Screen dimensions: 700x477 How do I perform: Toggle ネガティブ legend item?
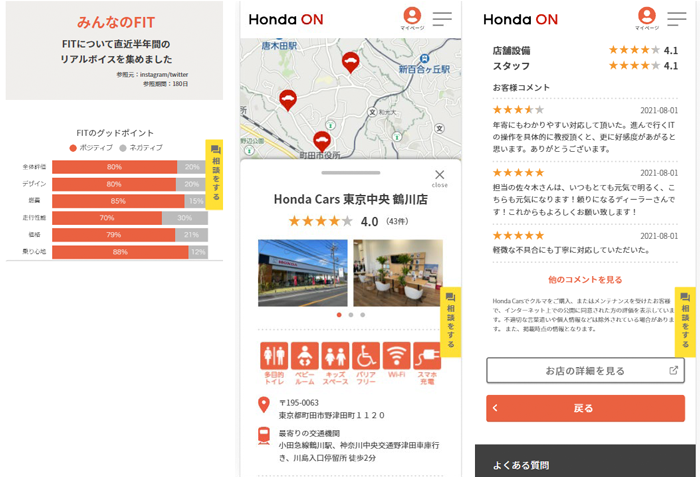click(x=141, y=148)
